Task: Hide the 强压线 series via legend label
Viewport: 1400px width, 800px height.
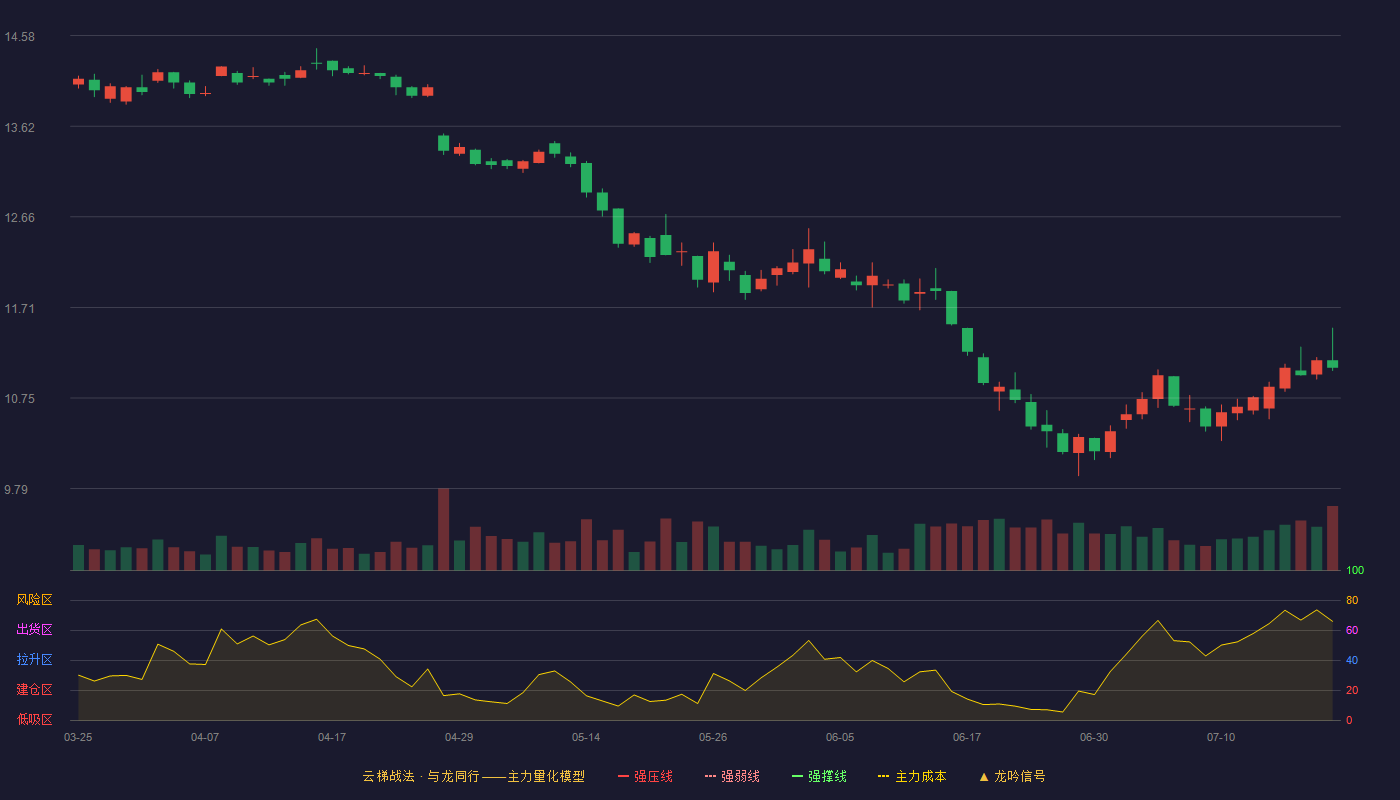Action: pos(653,776)
